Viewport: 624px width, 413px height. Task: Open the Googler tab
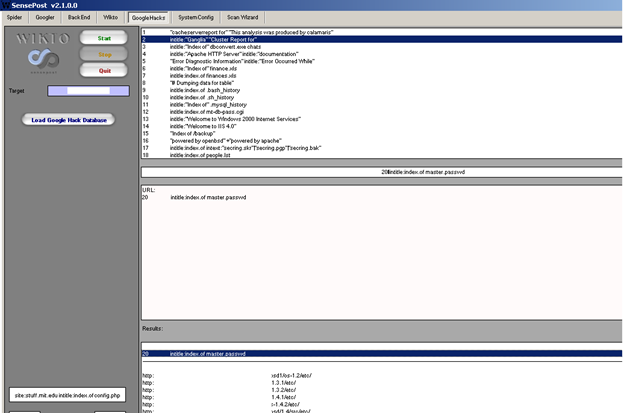point(46,18)
